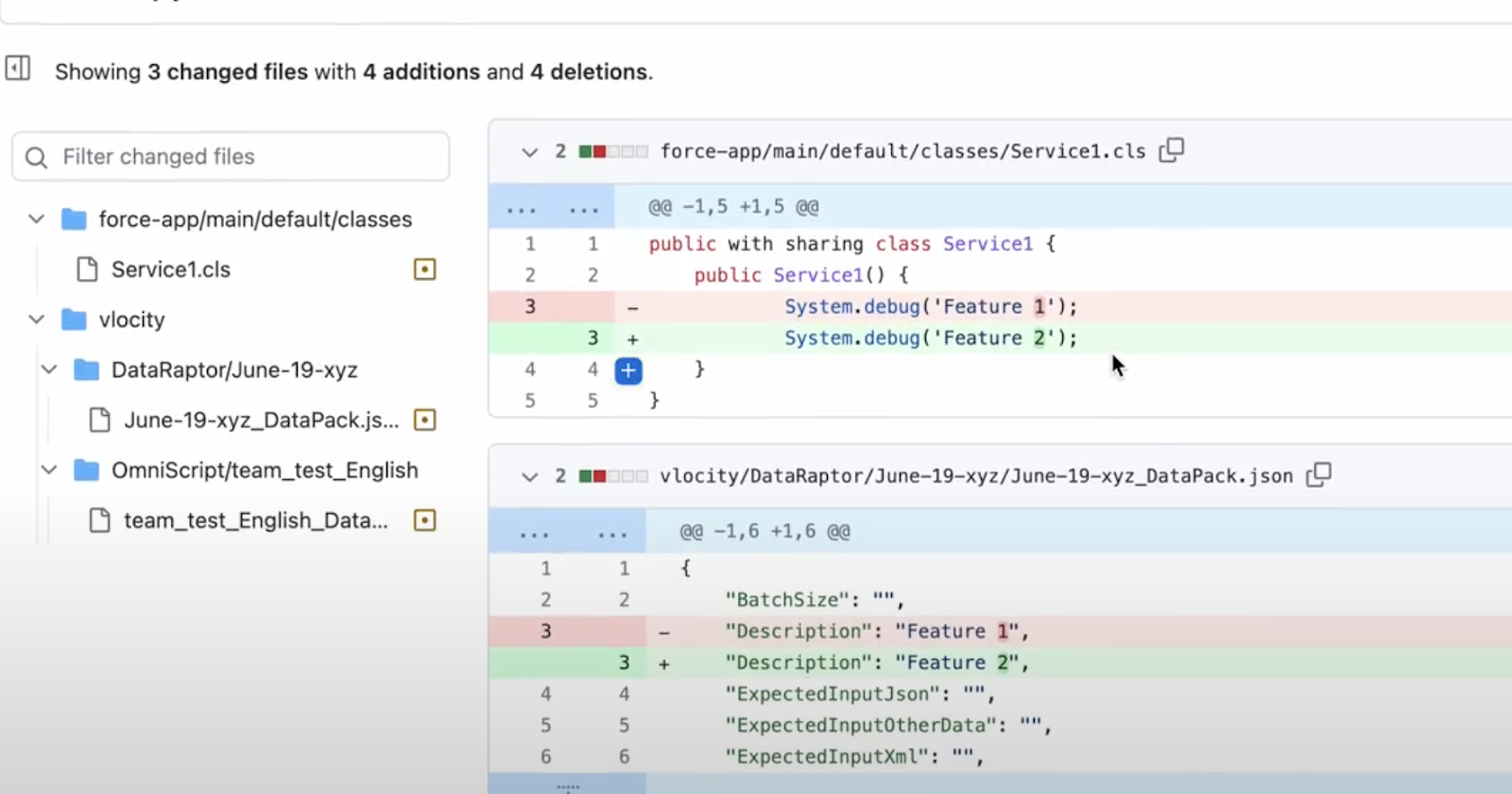The width and height of the screenshot is (1512, 794).
Task: Collapse the Service1.cls diff section
Action: pyautogui.click(x=529, y=152)
